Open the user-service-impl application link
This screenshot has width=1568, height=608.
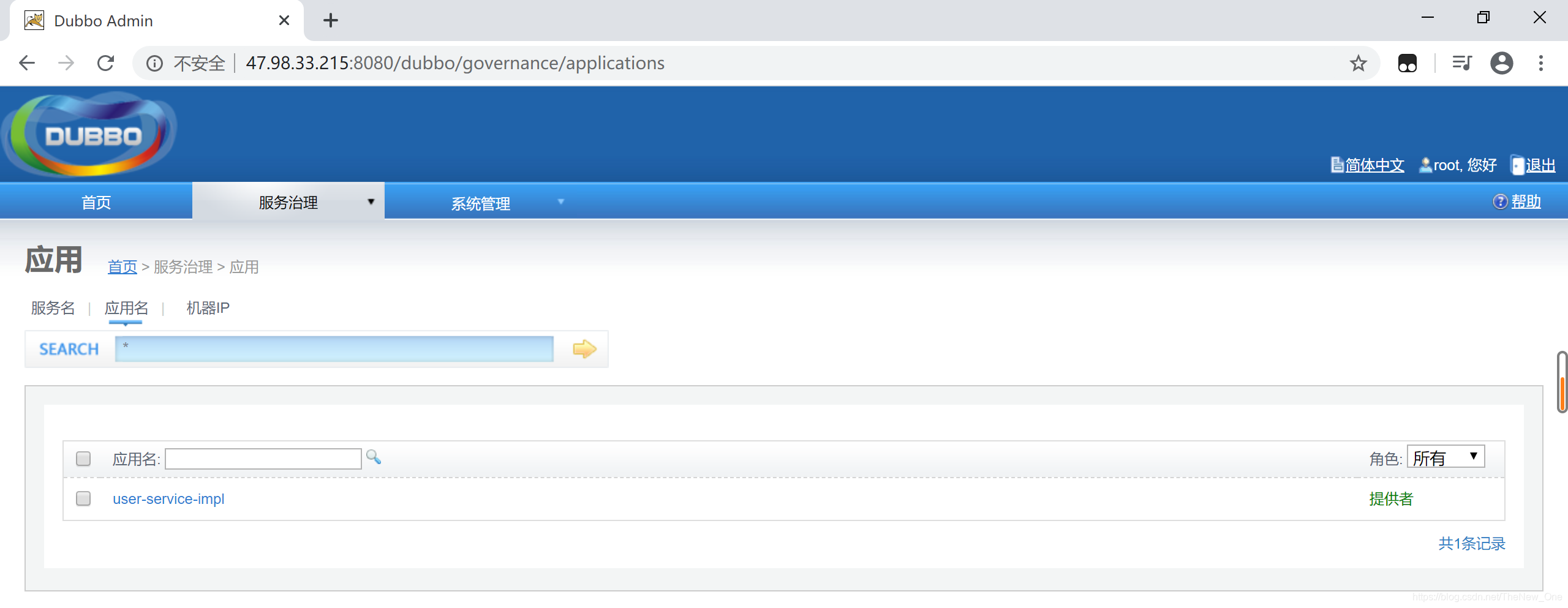coord(168,499)
